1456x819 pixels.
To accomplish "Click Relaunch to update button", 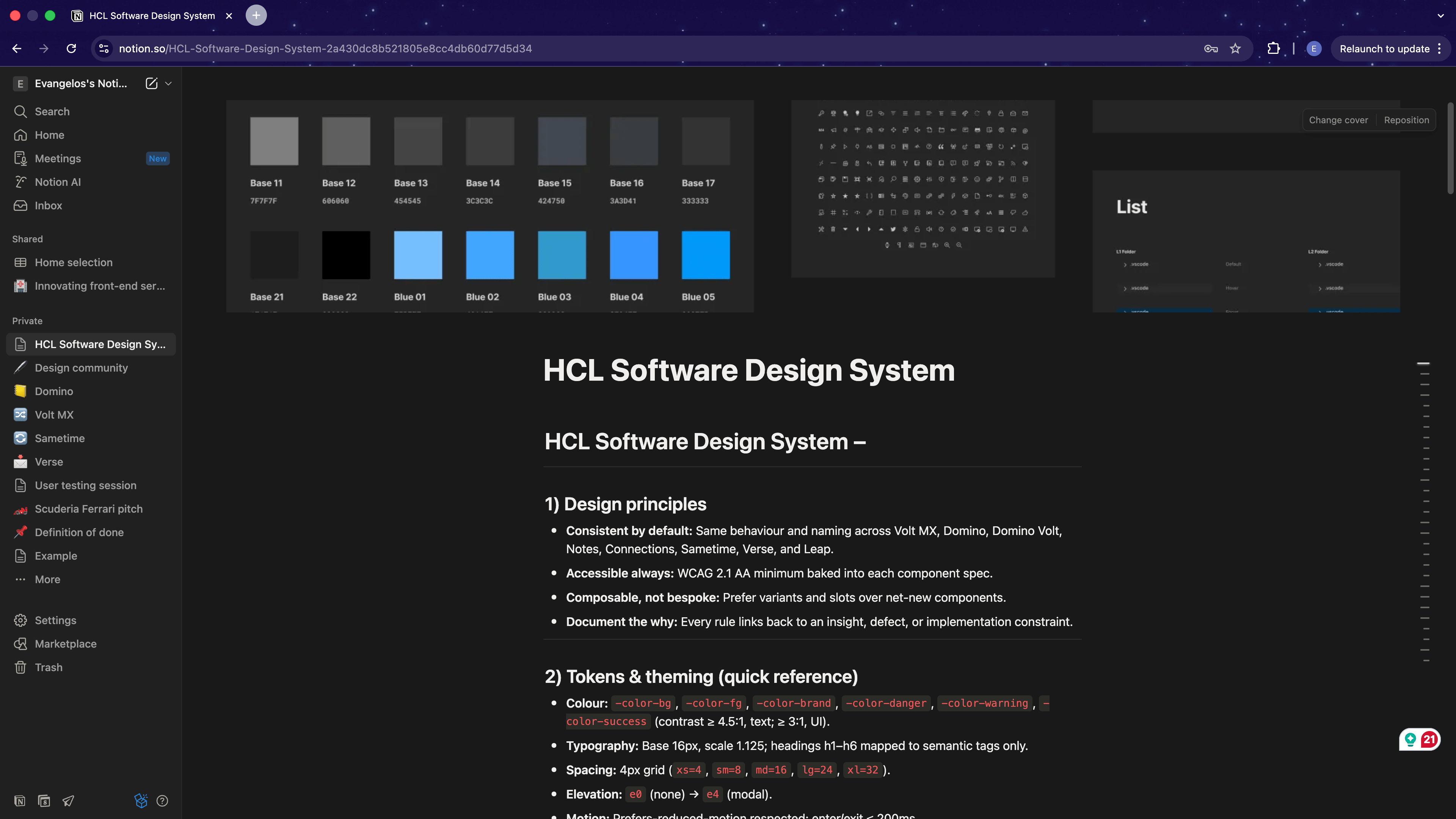I will click(1384, 49).
